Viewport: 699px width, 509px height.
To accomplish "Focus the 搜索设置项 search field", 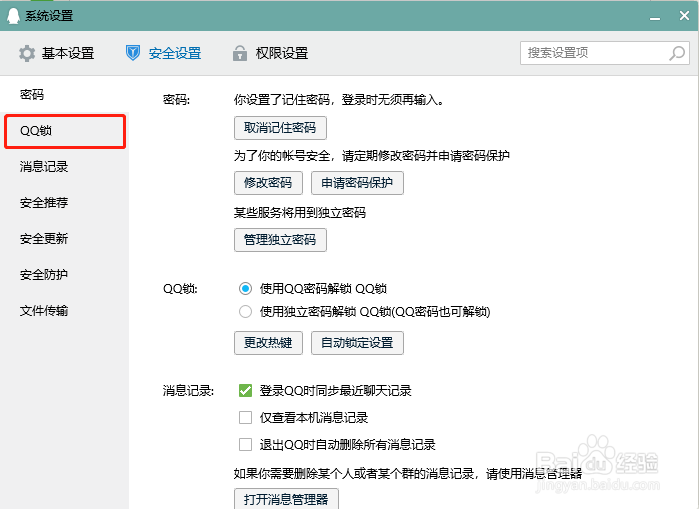I will (604, 53).
